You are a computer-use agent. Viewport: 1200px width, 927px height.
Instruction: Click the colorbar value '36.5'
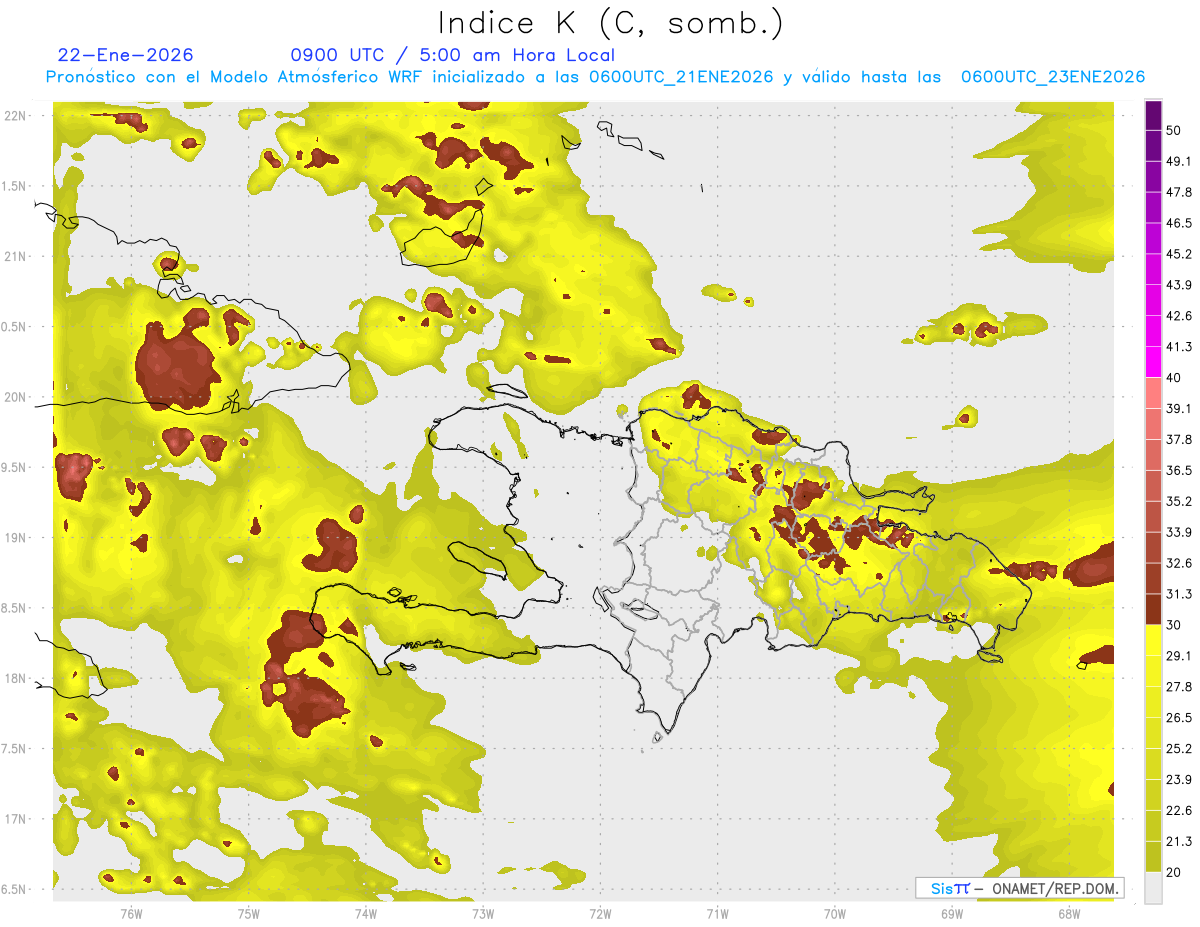coord(1179,471)
